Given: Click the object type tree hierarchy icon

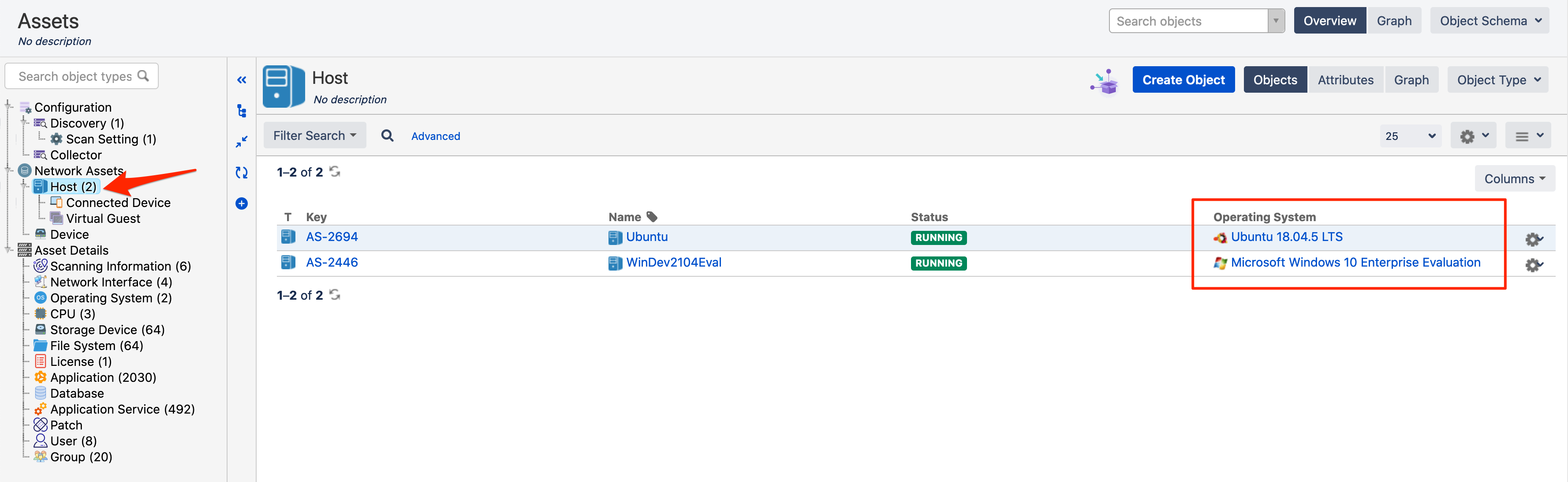Looking at the screenshot, I should (242, 111).
